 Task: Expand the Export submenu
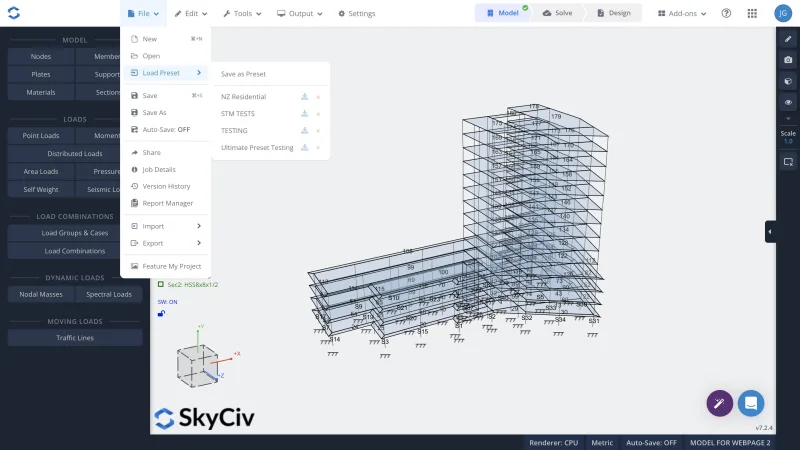click(x=166, y=243)
